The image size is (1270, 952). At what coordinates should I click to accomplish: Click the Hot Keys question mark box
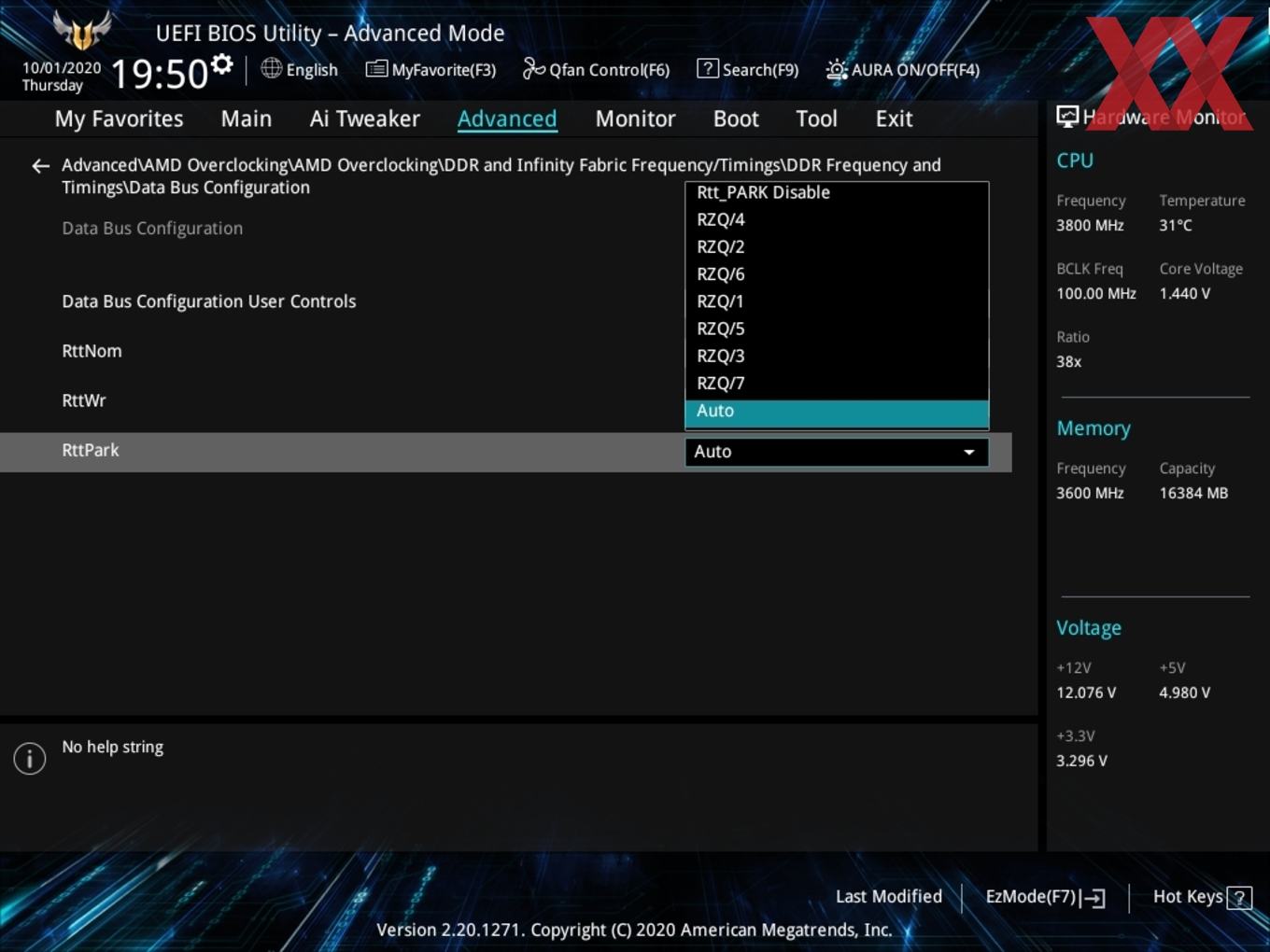(x=1239, y=898)
